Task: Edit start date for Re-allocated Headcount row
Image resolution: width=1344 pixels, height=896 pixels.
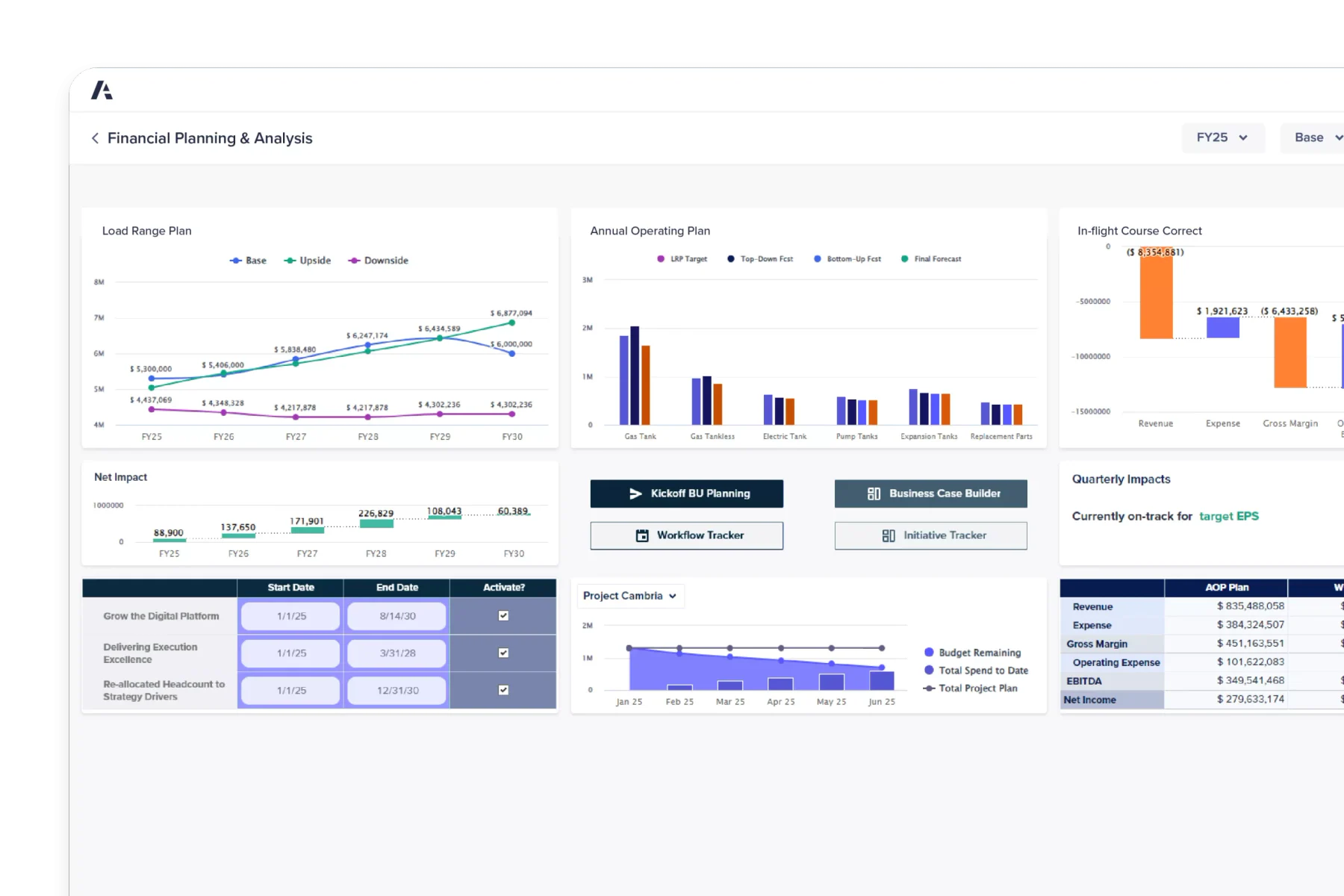Action: pyautogui.click(x=291, y=690)
